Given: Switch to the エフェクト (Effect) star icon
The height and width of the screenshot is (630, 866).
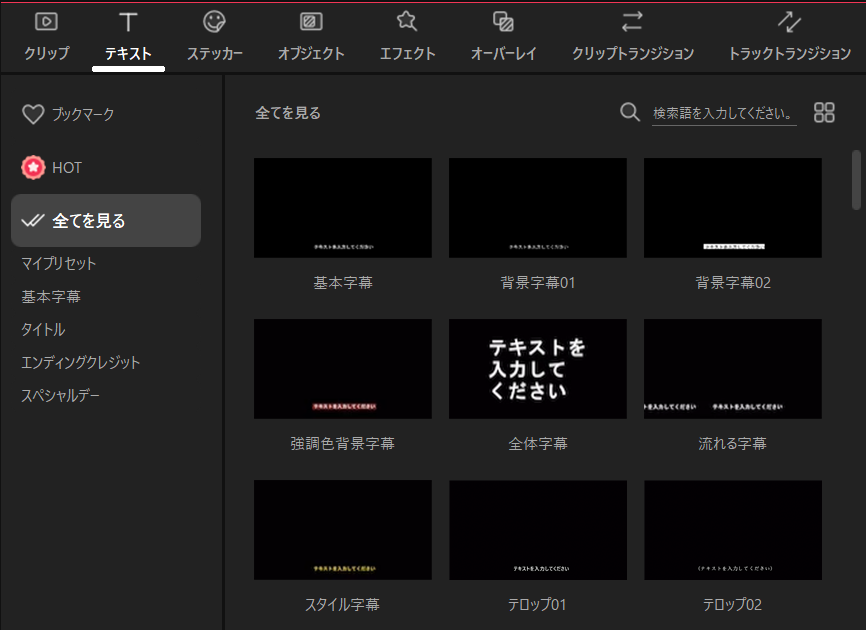Looking at the screenshot, I should 407,22.
